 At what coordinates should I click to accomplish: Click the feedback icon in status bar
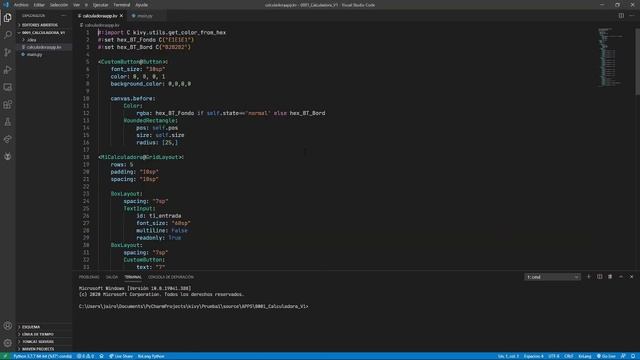click(623, 356)
